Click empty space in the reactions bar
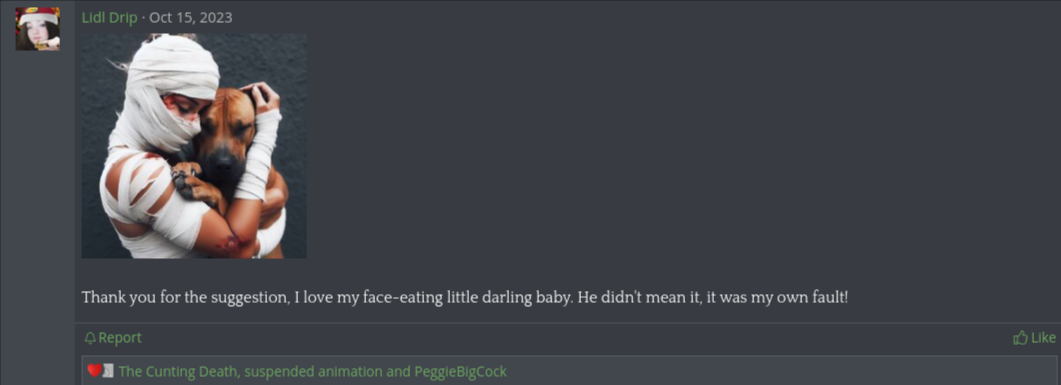This screenshot has height=385, width=1061. (x=778, y=371)
